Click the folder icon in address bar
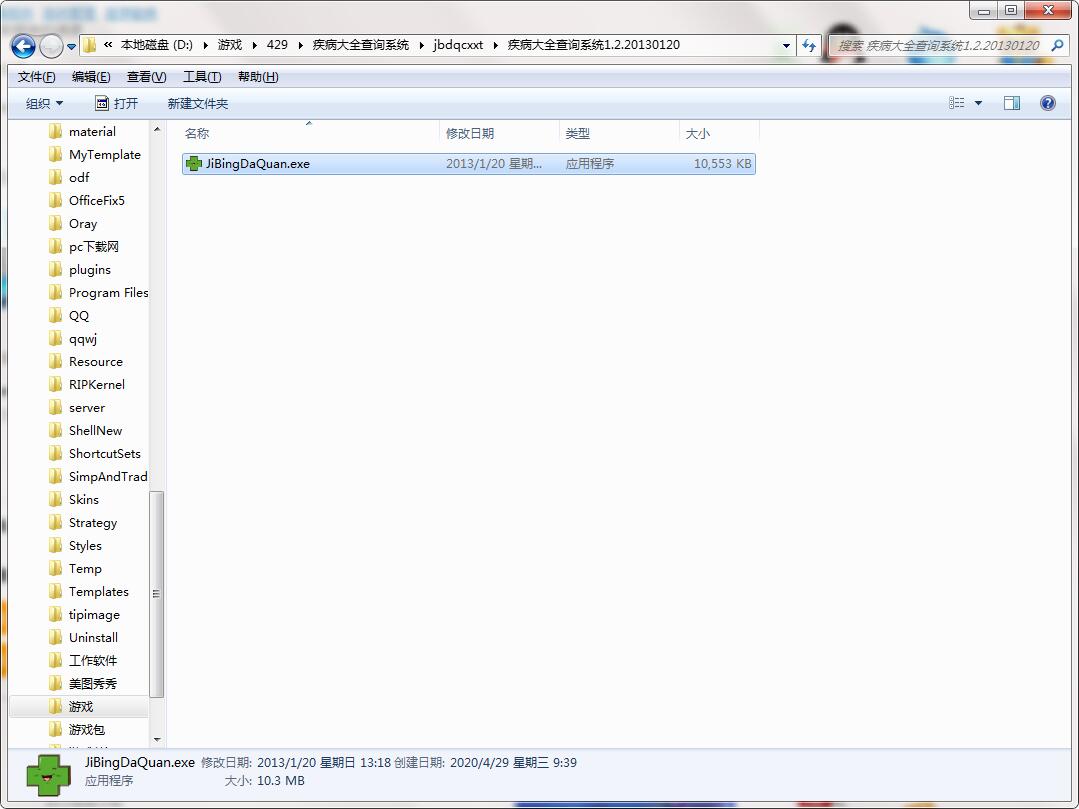The height and width of the screenshot is (809, 1079). click(89, 45)
